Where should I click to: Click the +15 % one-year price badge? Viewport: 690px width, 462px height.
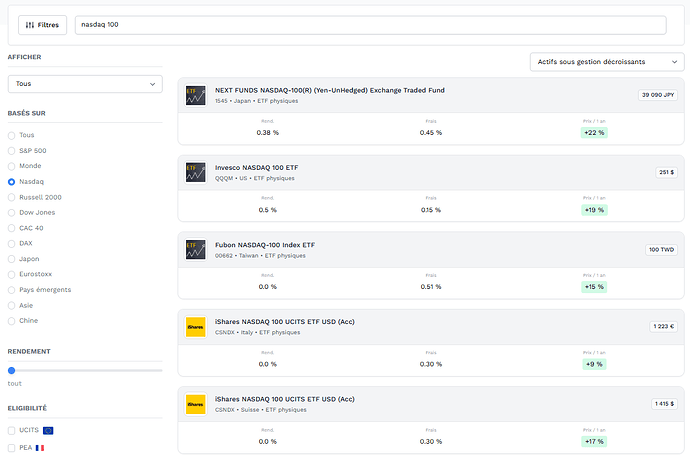coord(594,287)
